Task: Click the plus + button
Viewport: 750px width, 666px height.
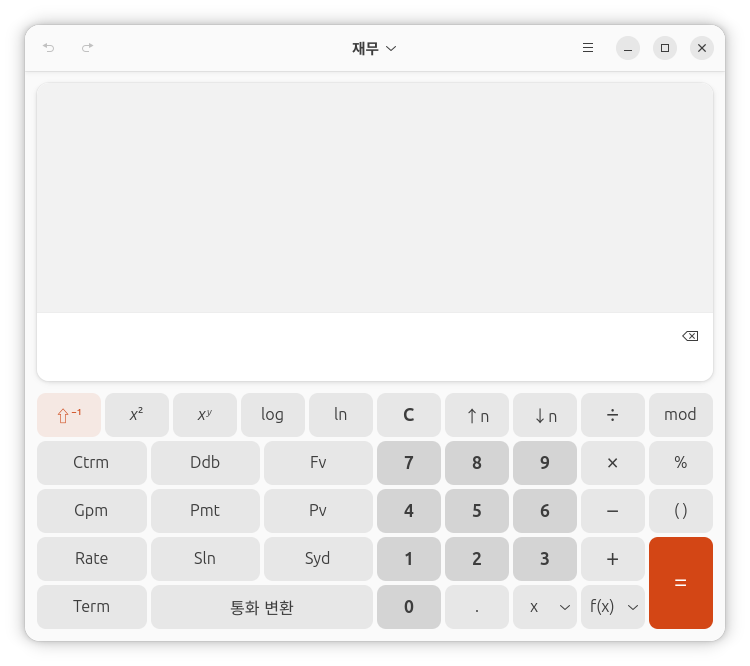Action: click(612, 558)
